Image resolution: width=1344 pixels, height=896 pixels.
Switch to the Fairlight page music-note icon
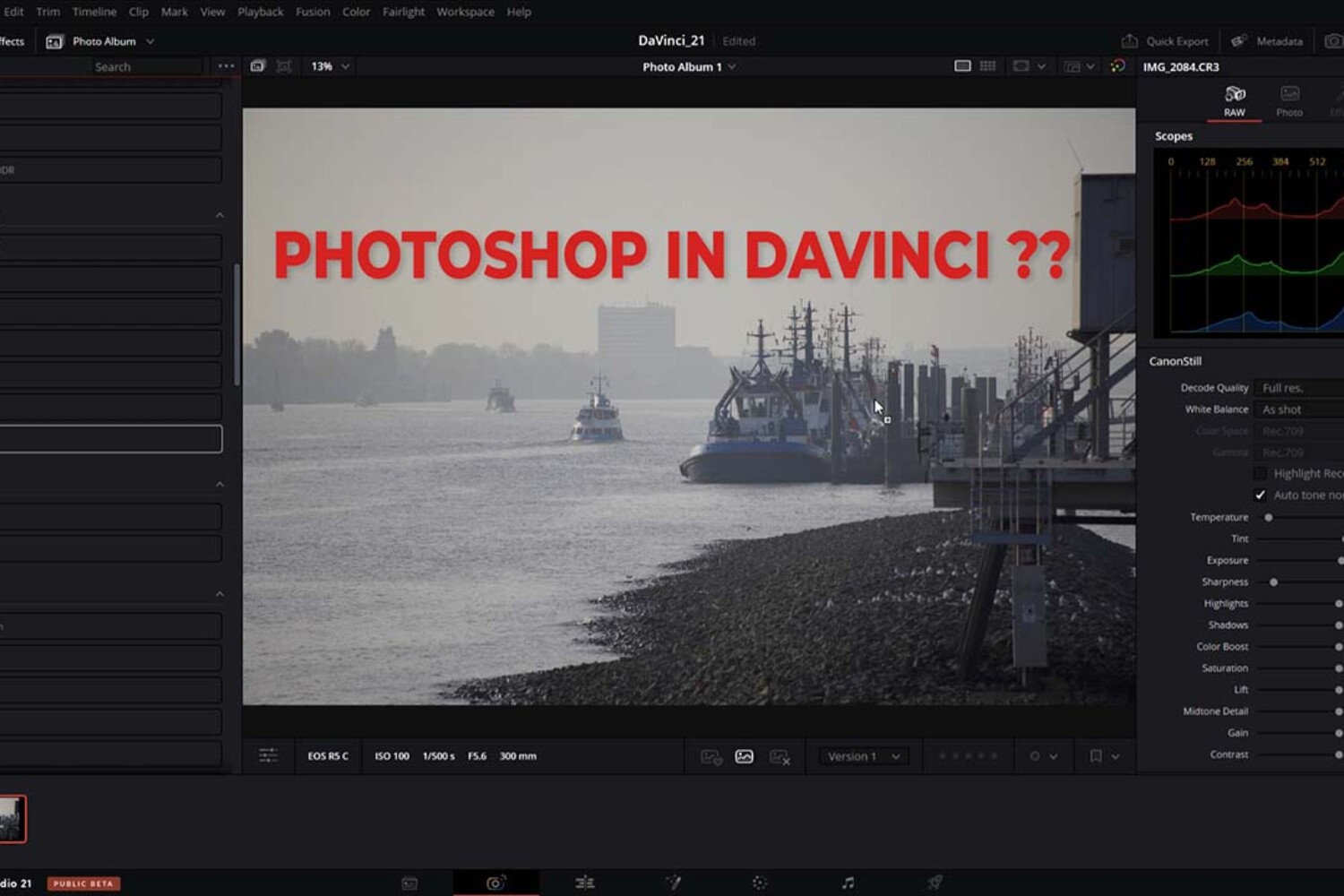[848, 883]
